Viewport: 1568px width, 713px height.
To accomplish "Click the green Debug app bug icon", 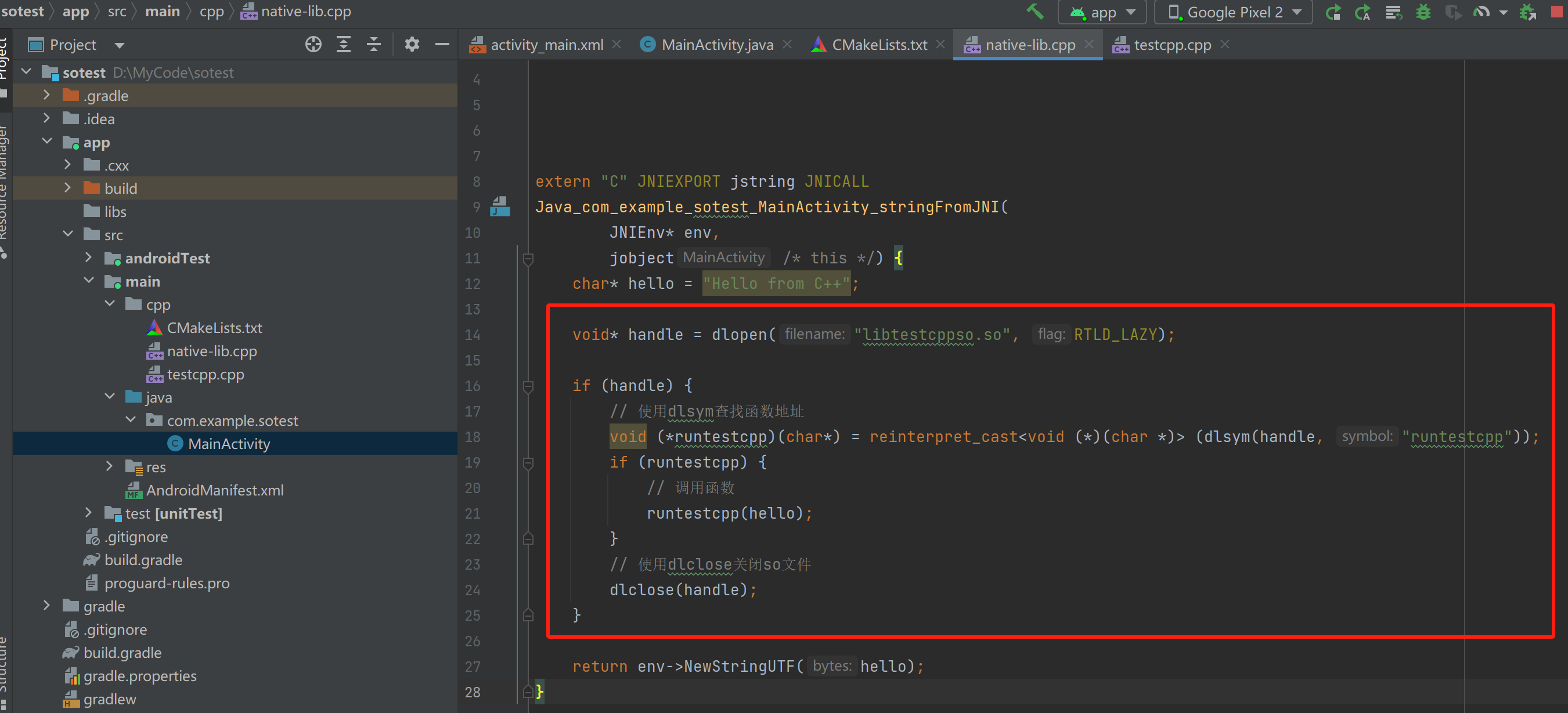I will [x=1423, y=12].
